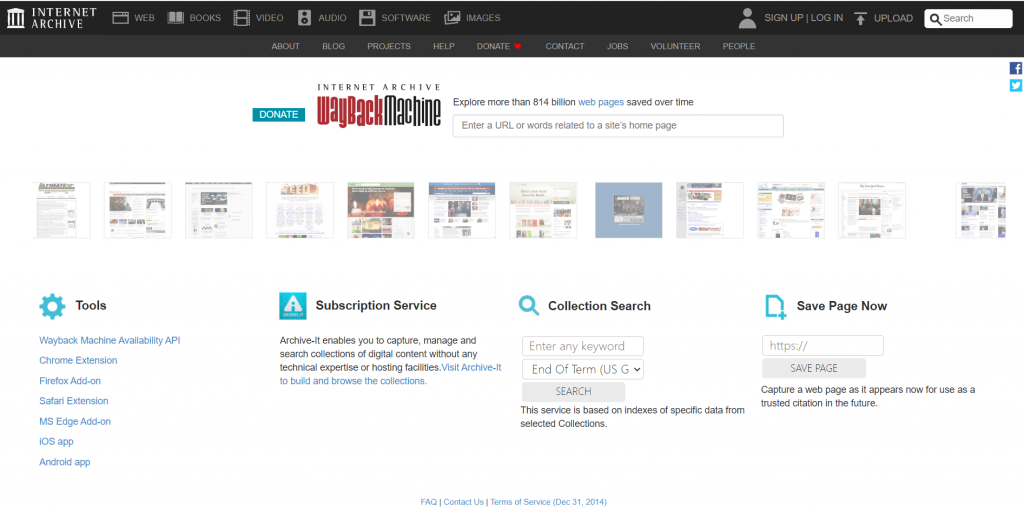Image resolution: width=1024 pixels, height=508 pixels.
Task: Open the Images icon
Action: click(x=452, y=18)
